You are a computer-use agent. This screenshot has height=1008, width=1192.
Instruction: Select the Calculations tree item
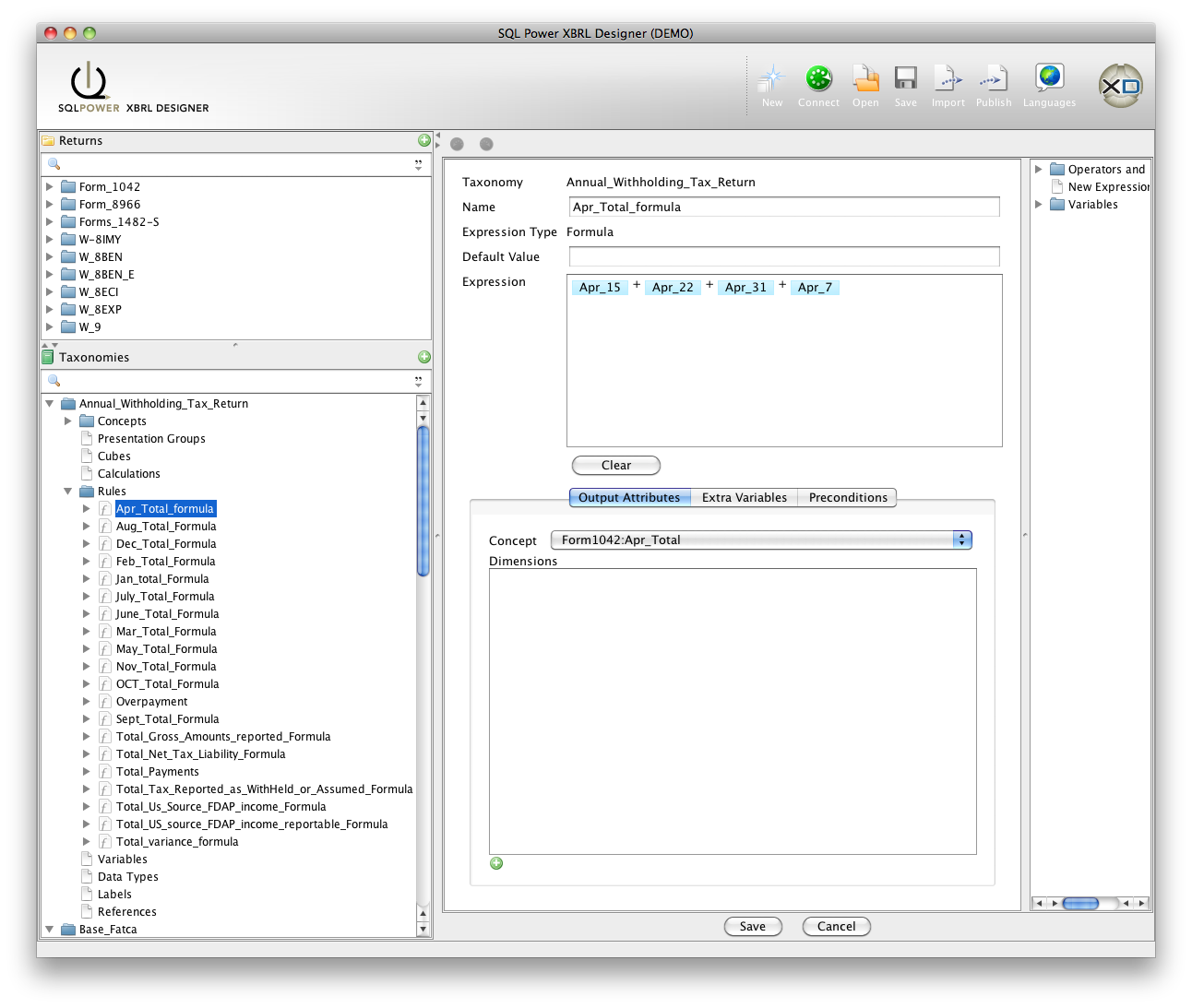129,473
